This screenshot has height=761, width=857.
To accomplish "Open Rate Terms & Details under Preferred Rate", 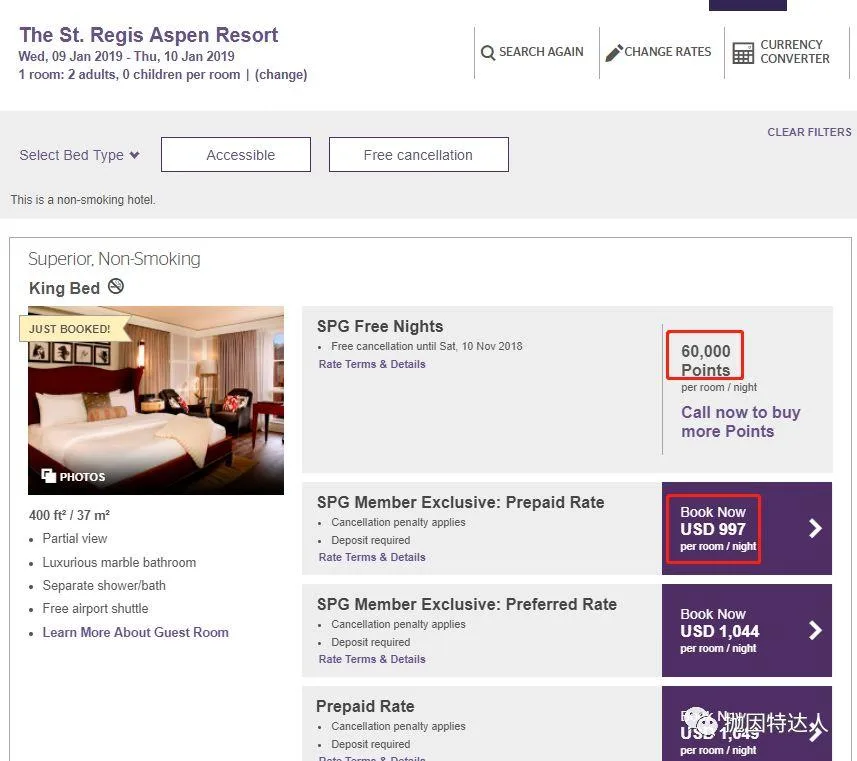I will pos(372,659).
